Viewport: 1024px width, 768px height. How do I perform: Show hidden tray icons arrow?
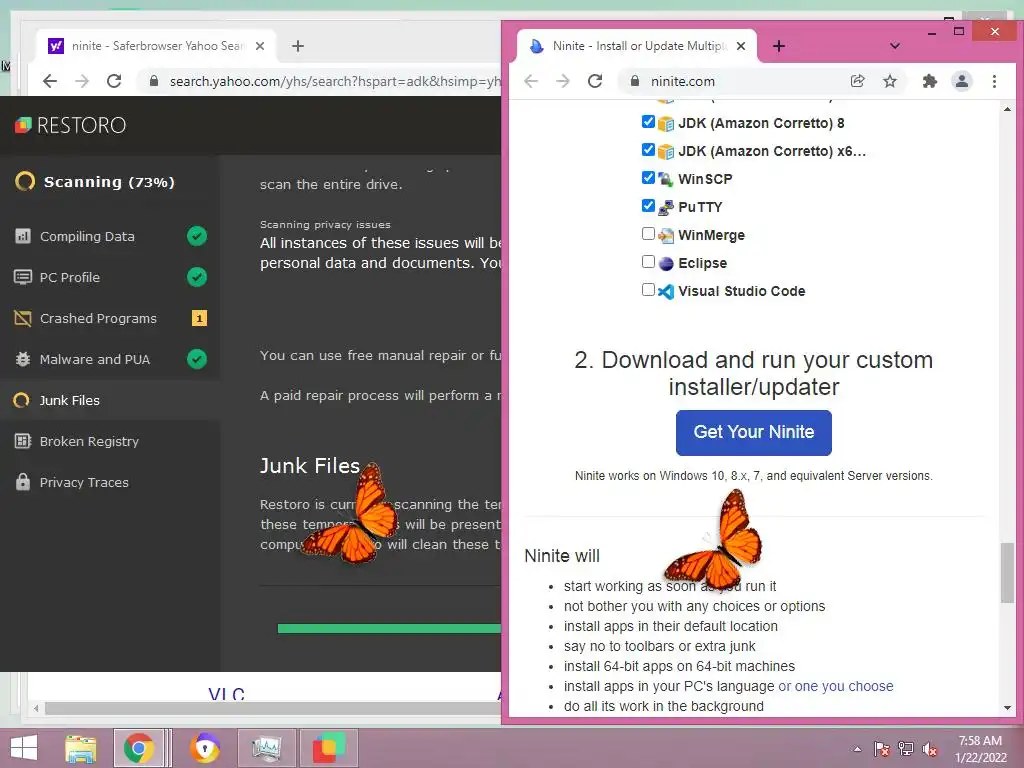857,749
